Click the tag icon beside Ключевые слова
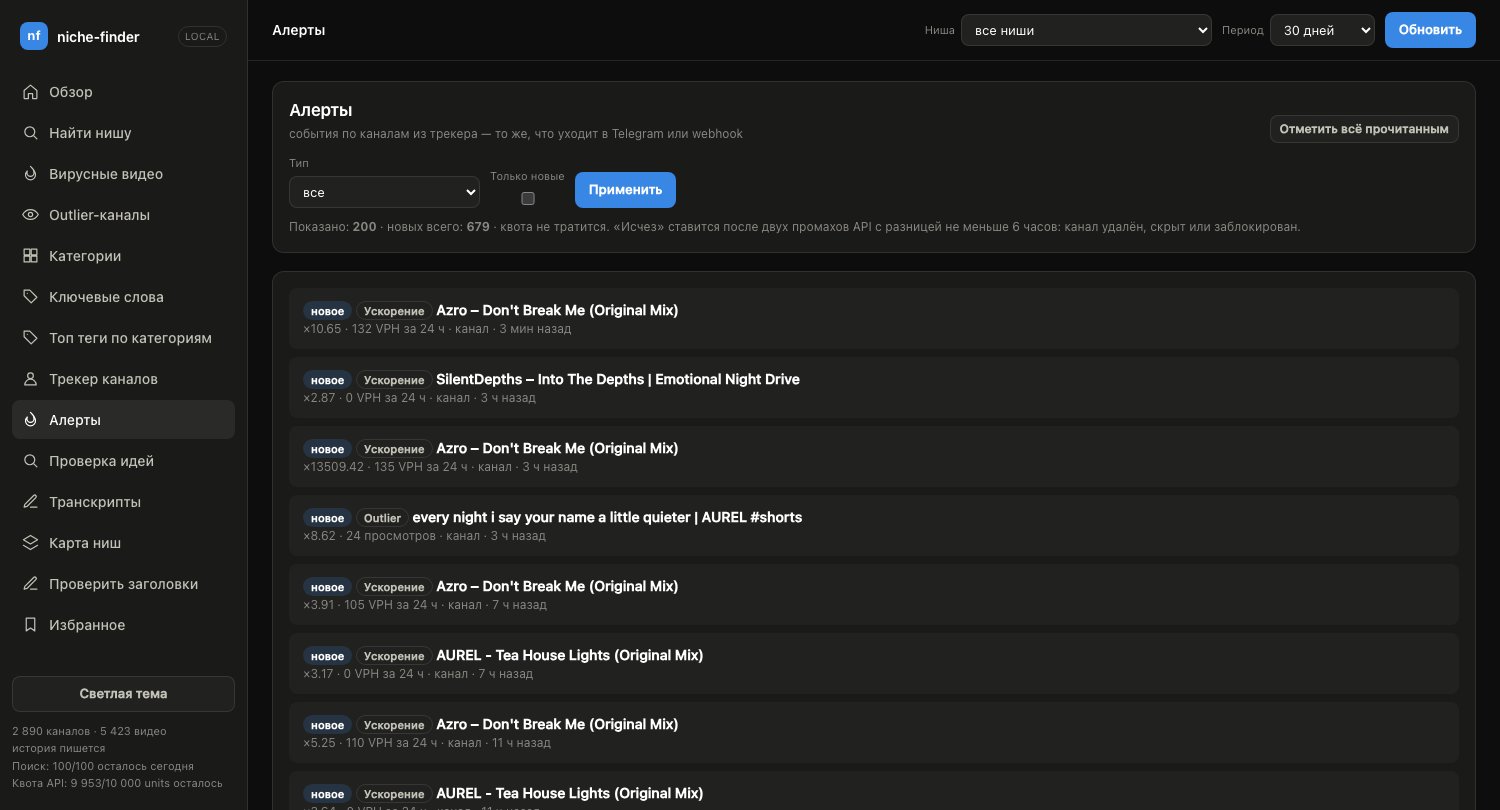This screenshot has height=810, width=1500. click(30, 297)
